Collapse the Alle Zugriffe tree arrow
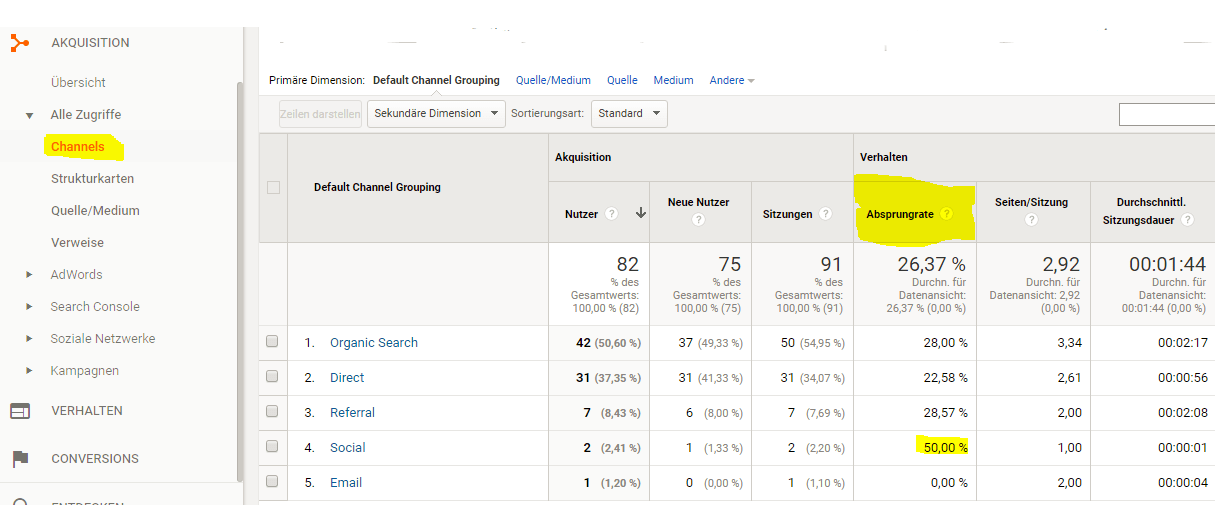 tap(30, 116)
